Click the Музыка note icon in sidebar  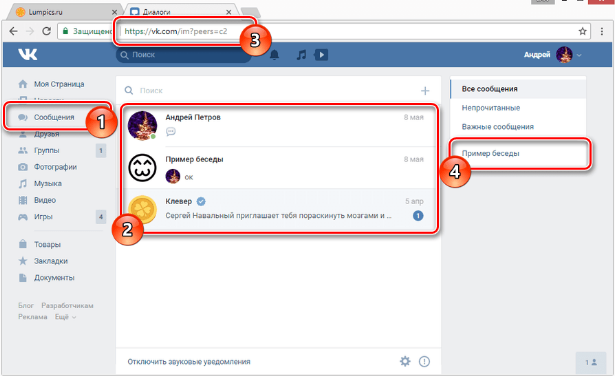click(x=23, y=183)
